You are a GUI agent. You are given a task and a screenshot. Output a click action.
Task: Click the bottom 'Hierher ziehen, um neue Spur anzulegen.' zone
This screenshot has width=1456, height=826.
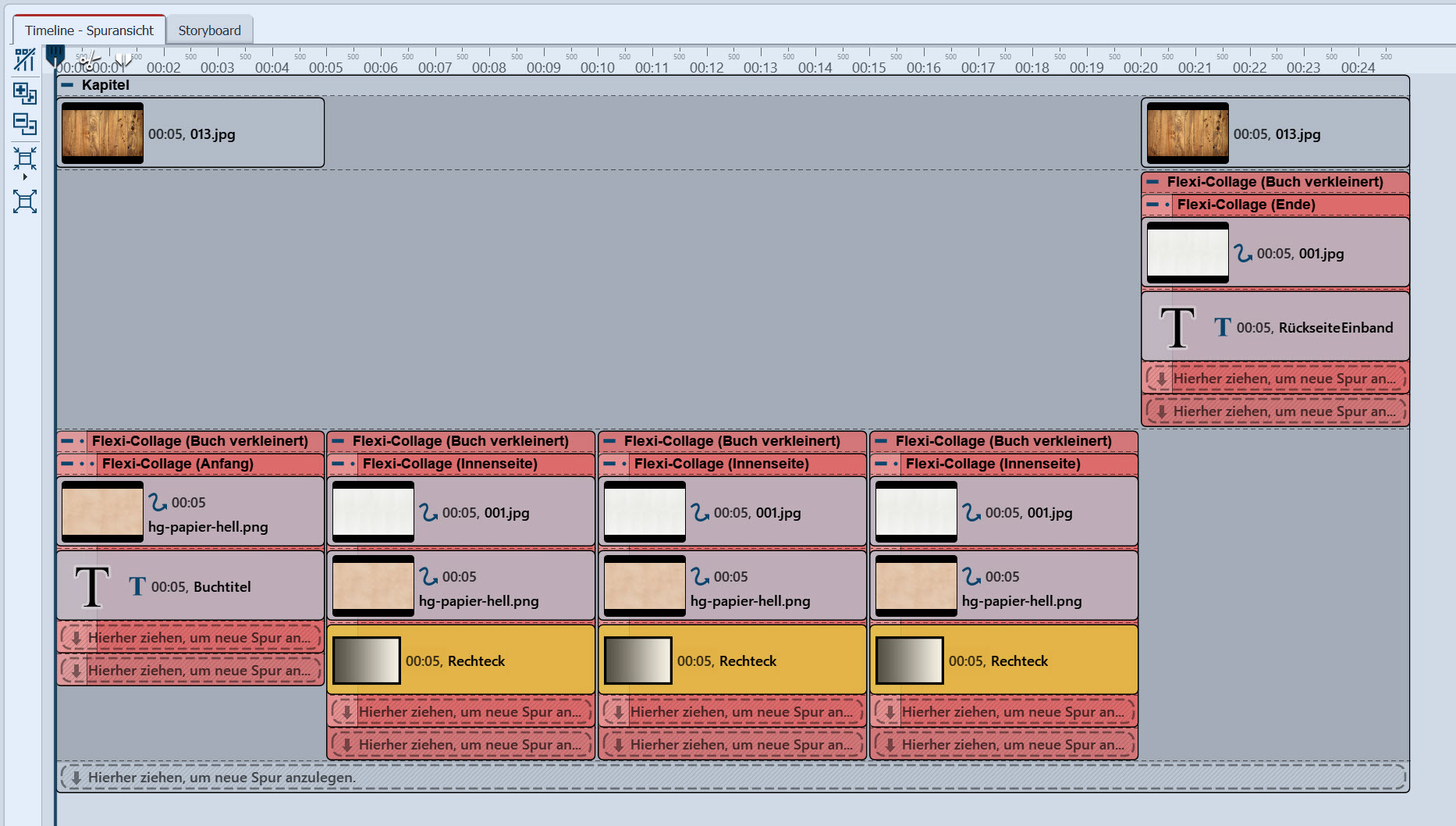point(733,778)
